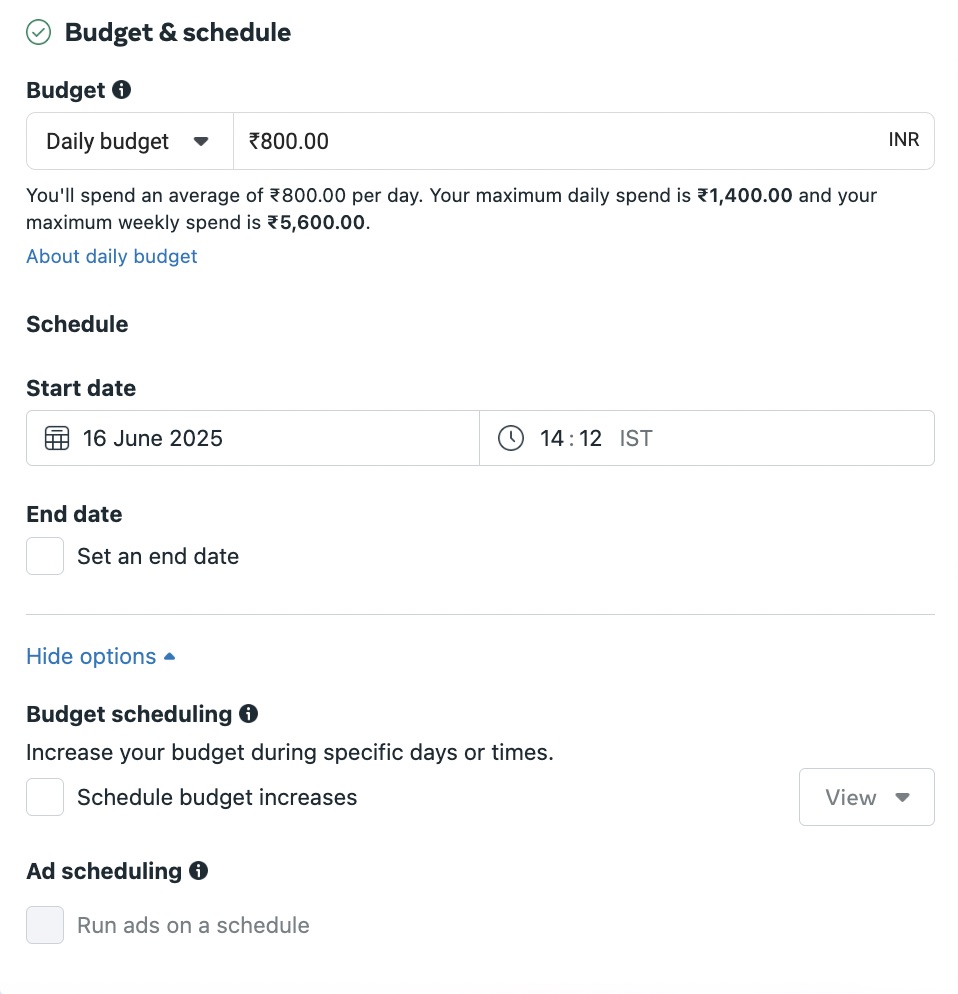Collapse the section with Hide options
The image size is (958, 994).
pyautogui.click(x=100, y=656)
